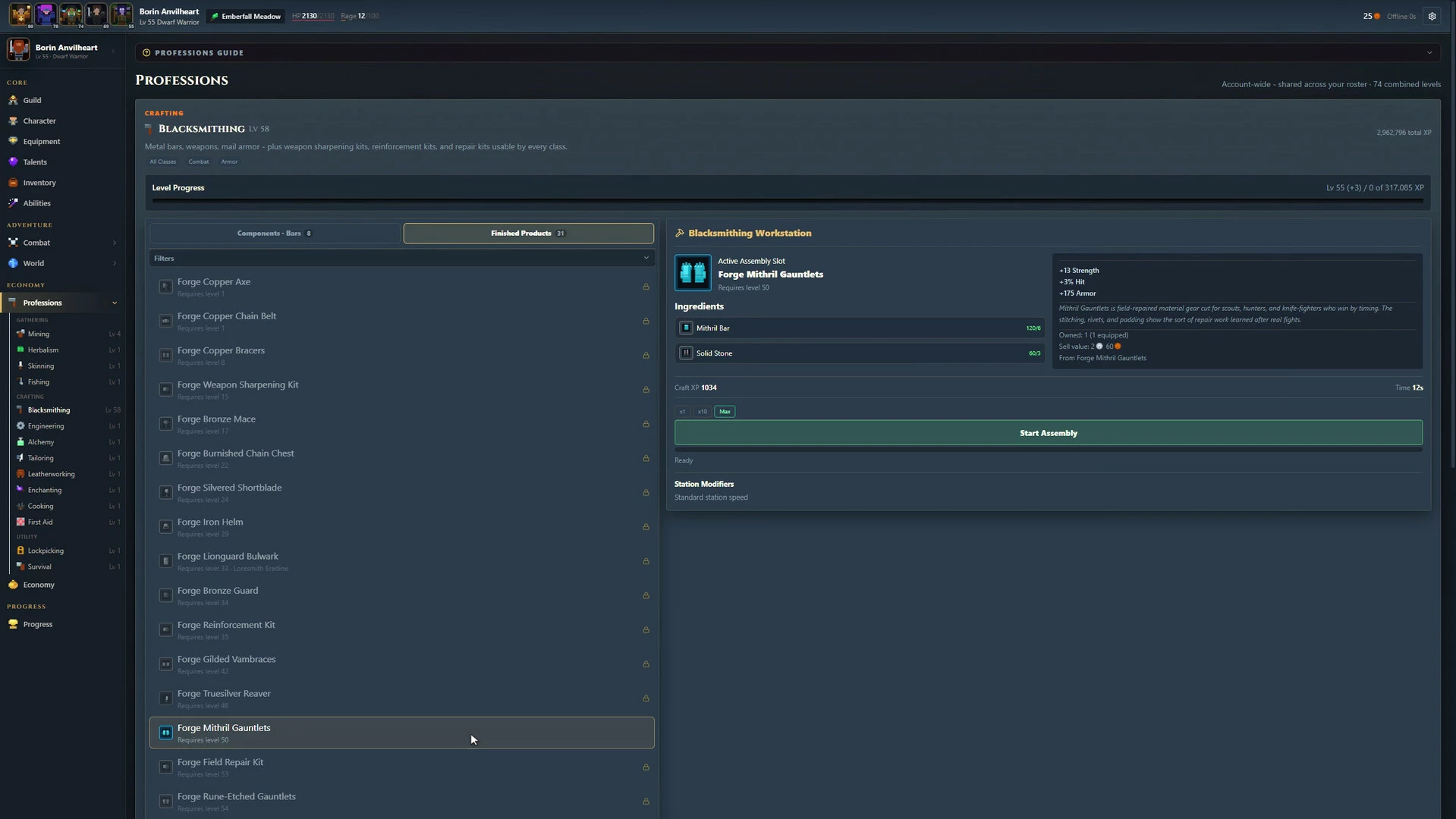
Task: Select first party member portrait in top bar
Action: [20, 14]
